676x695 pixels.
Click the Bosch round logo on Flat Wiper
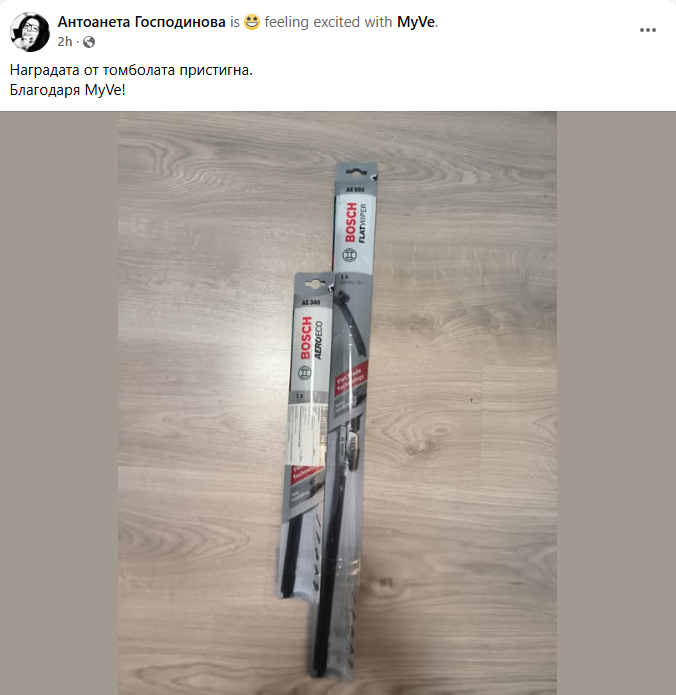(x=349, y=255)
